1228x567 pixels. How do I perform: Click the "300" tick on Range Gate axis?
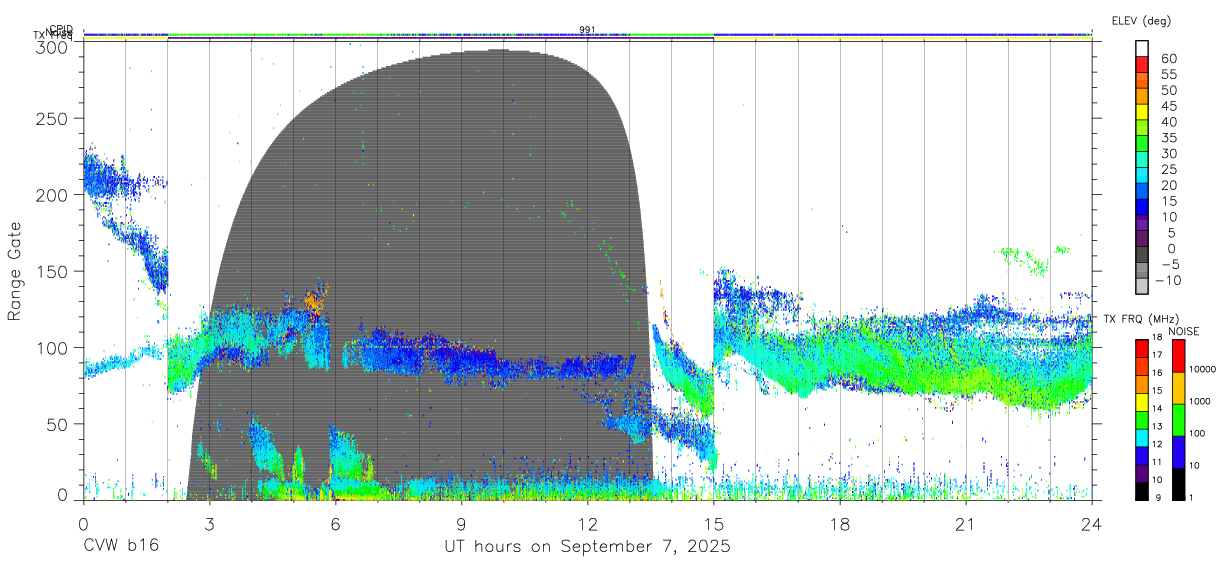coord(51,46)
